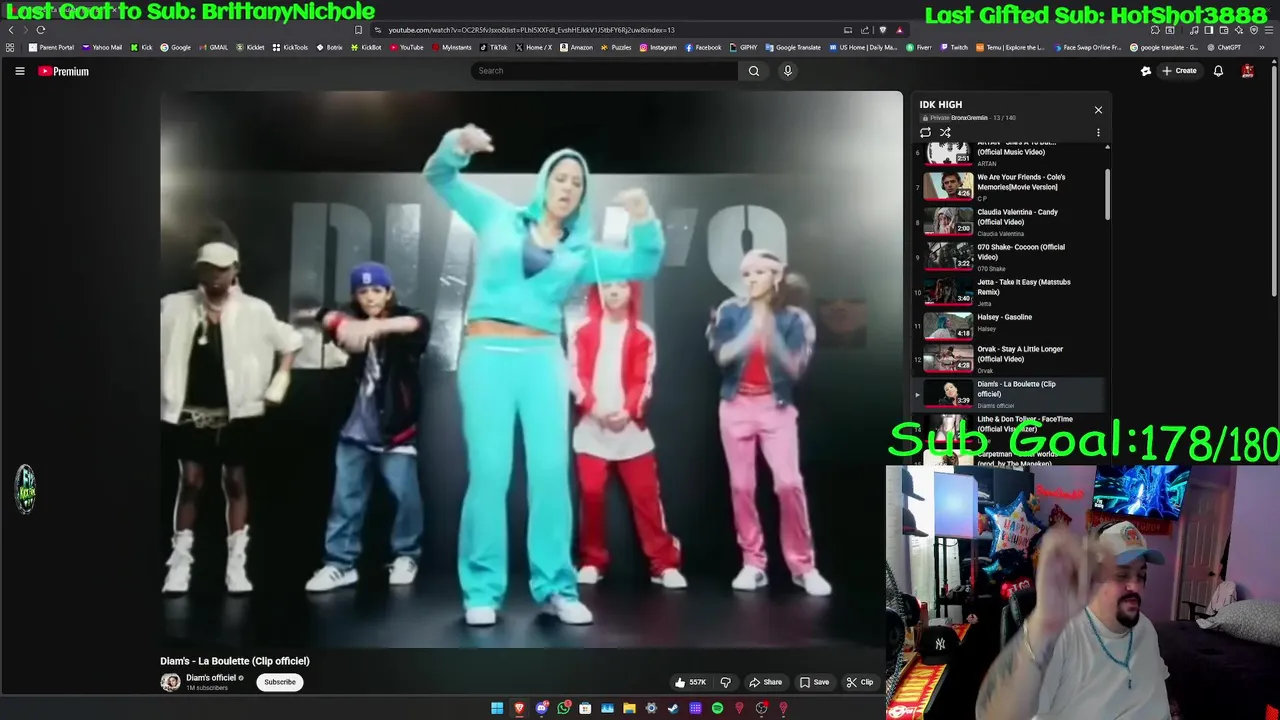Switch to Brave in the taskbar
Screen dimensions: 1280x720
pyautogui.click(x=519, y=708)
